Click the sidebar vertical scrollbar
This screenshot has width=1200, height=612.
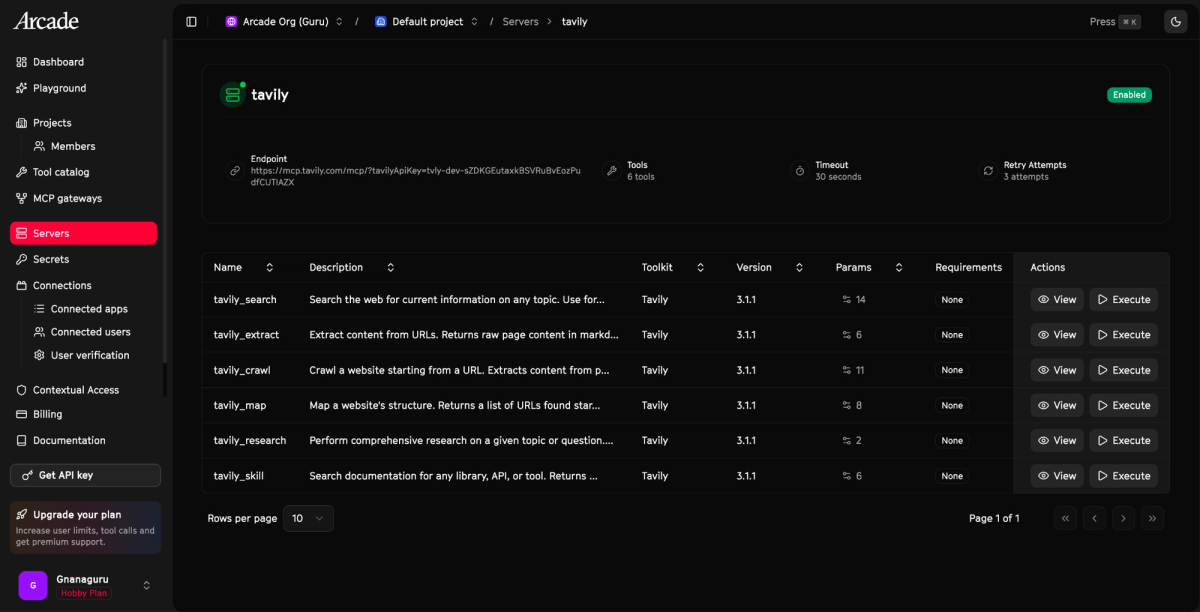(x=165, y=200)
